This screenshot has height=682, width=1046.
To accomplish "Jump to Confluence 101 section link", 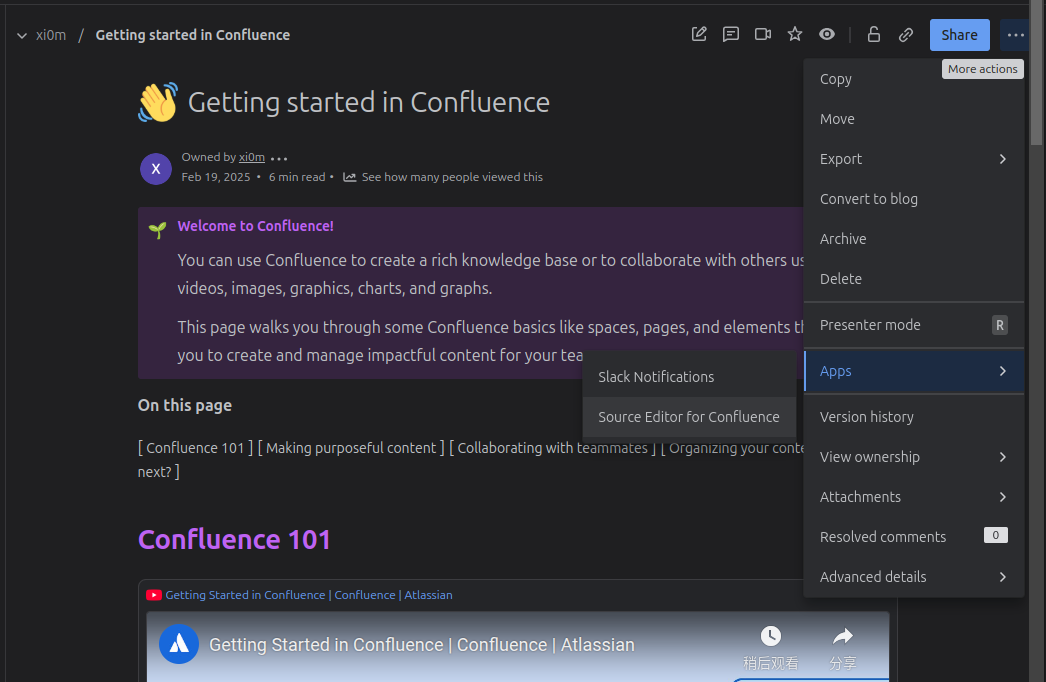I will coord(195,448).
